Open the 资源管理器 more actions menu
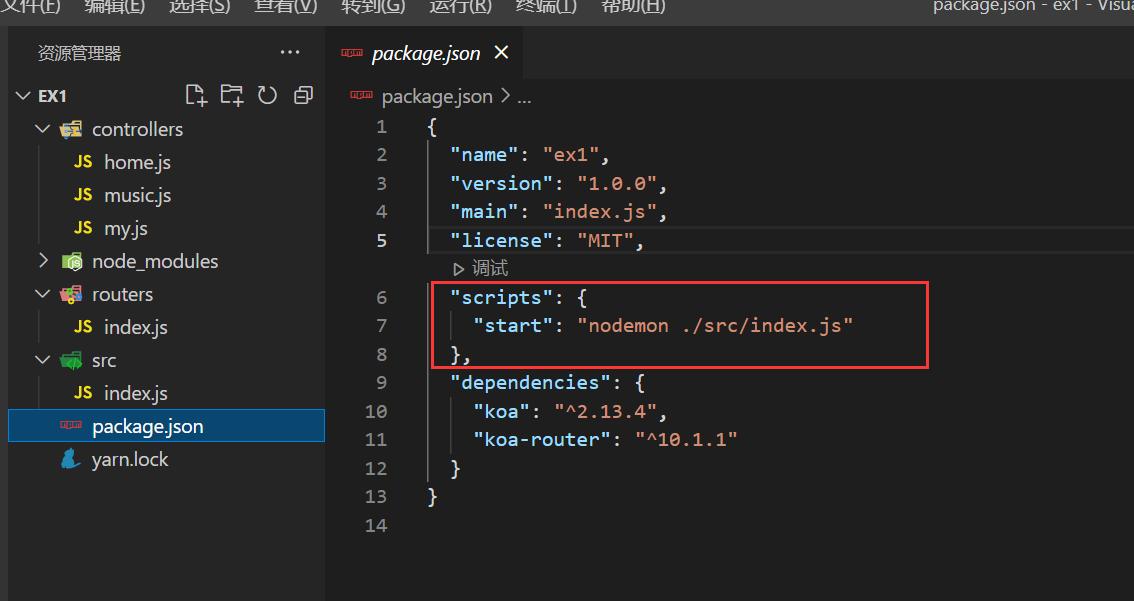Viewport: 1134px width, 601px height. pyautogui.click(x=290, y=52)
